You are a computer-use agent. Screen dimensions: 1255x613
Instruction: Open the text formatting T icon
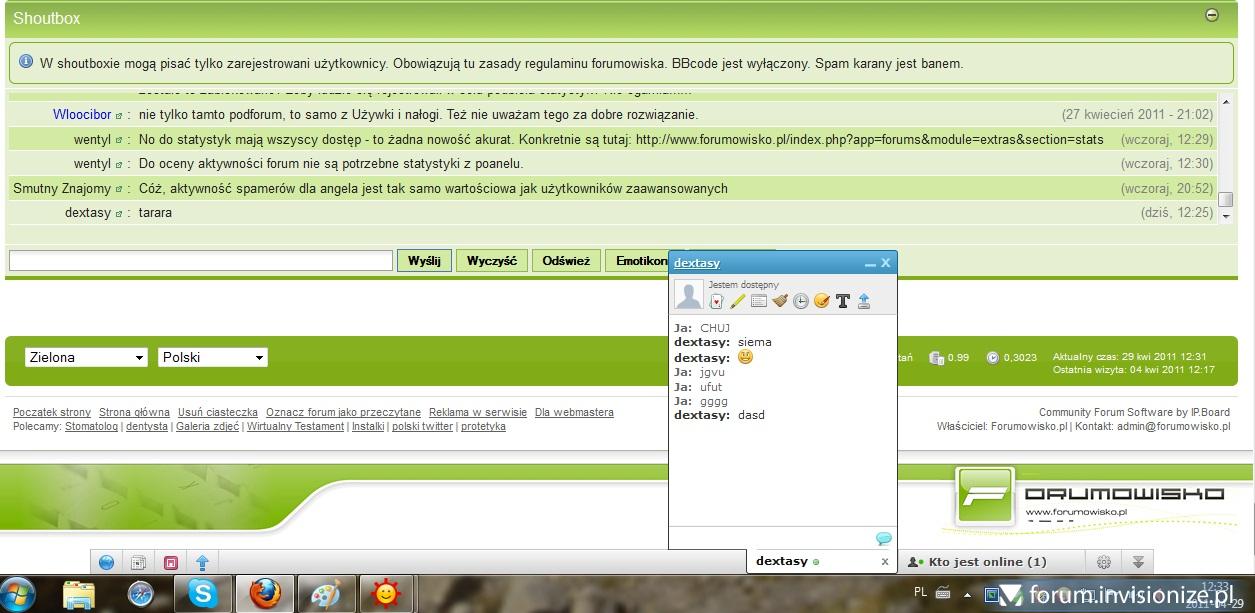tap(843, 301)
